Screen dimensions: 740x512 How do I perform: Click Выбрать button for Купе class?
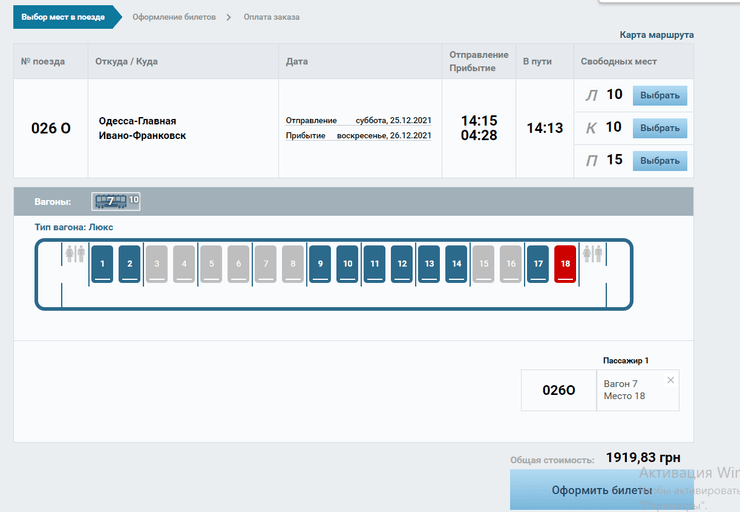[x=659, y=128]
